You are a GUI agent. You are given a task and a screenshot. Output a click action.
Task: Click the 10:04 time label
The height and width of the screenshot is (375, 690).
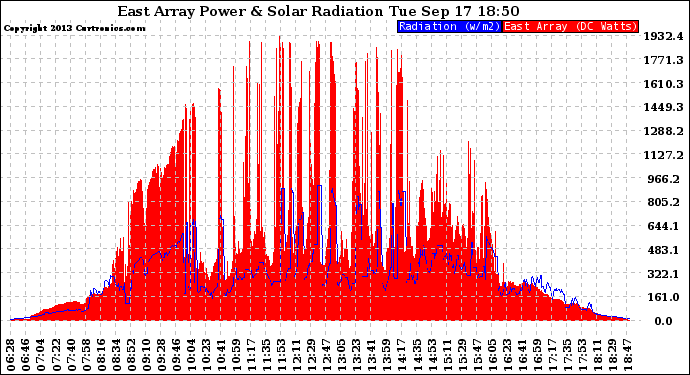[191, 354]
